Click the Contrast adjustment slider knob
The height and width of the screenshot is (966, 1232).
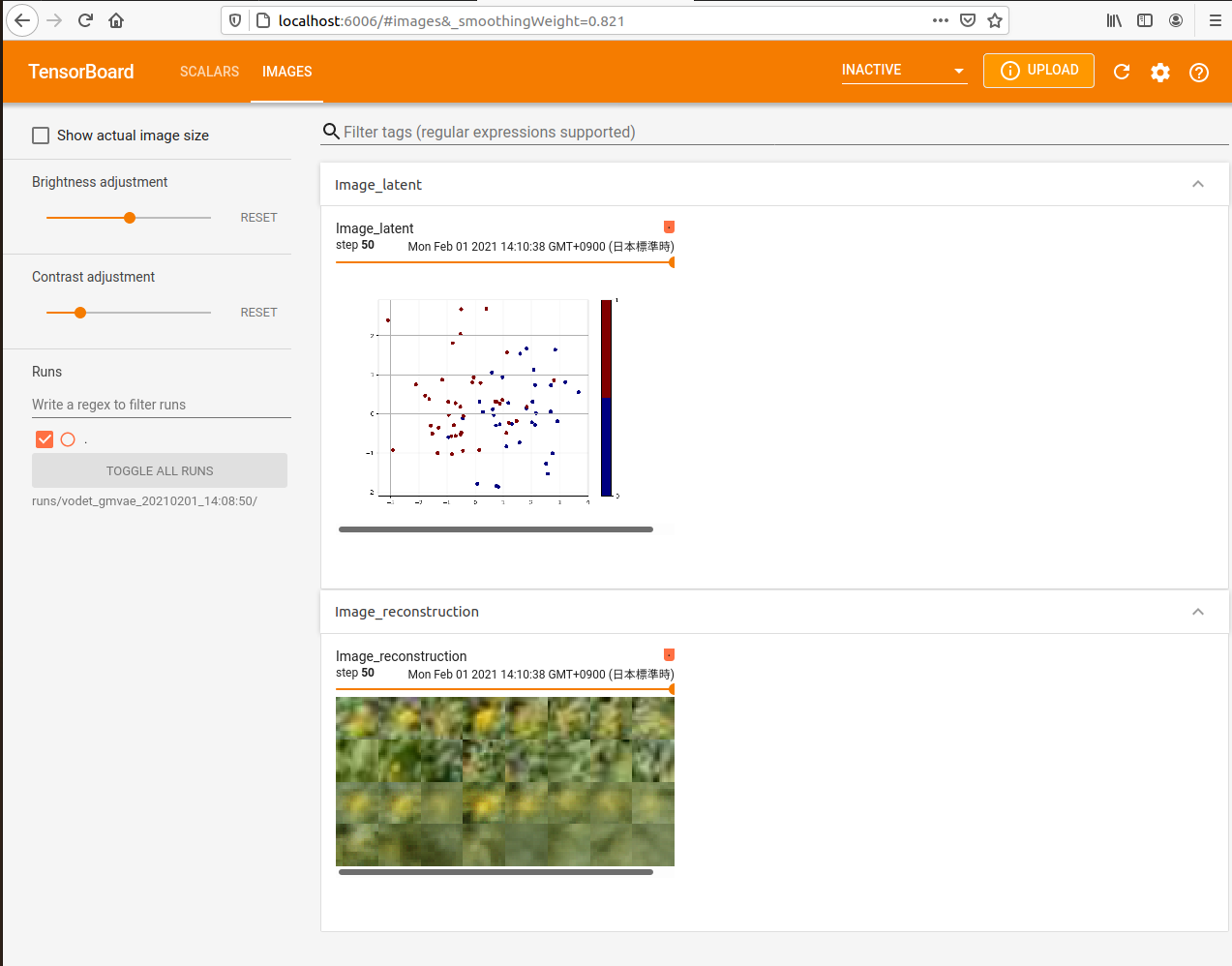tap(80, 313)
